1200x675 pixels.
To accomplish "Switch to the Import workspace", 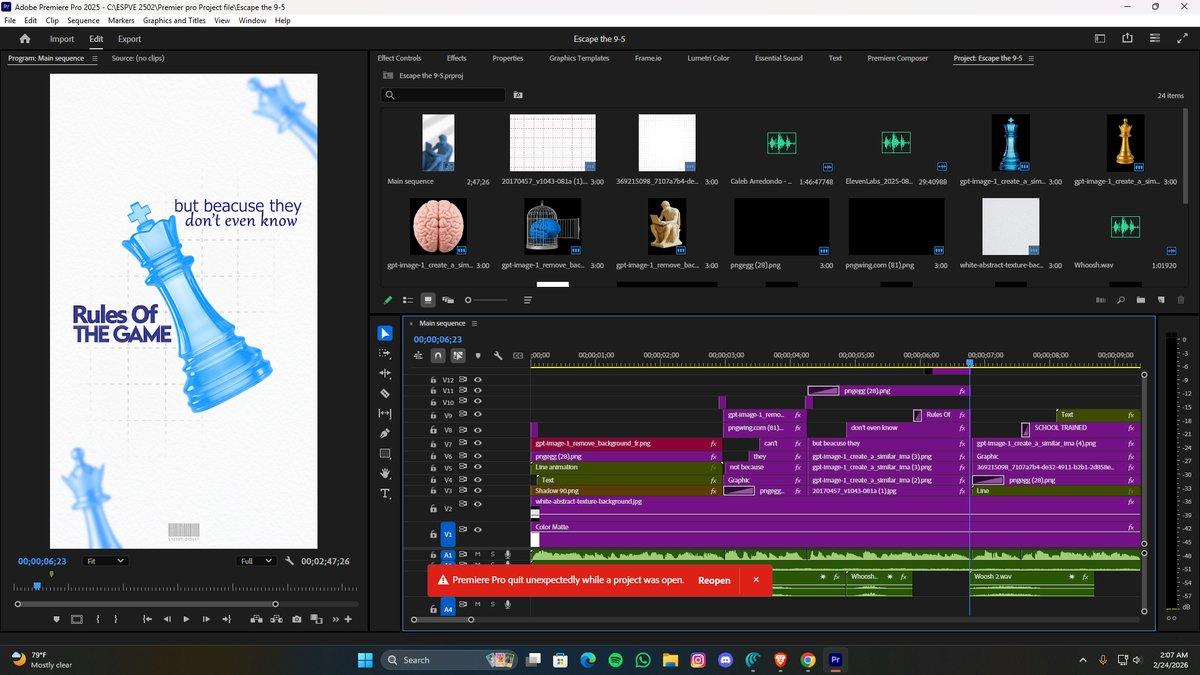I will pyautogui.click(x=62, y=39).
